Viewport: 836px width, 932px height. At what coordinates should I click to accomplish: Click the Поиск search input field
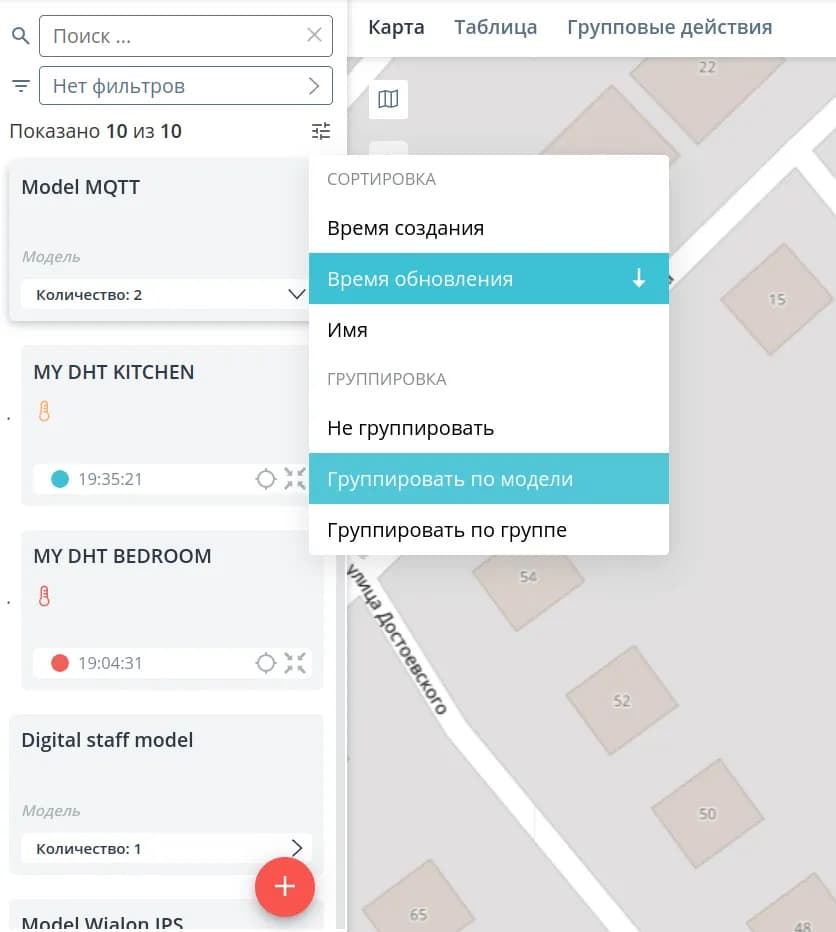[186, 36]
